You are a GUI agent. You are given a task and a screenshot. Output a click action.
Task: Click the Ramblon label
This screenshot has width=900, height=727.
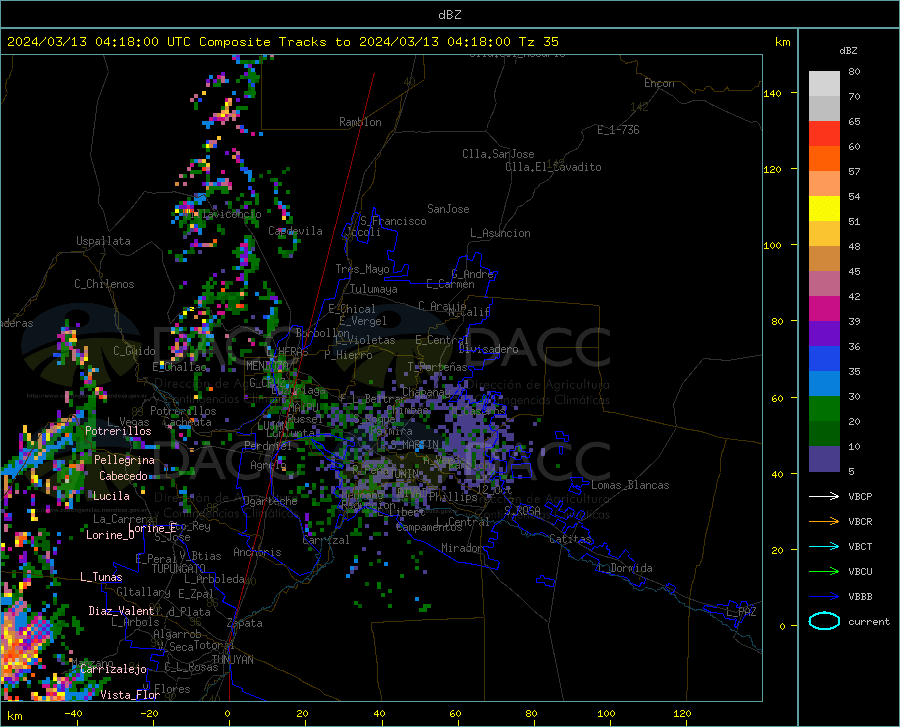point(360,122)
